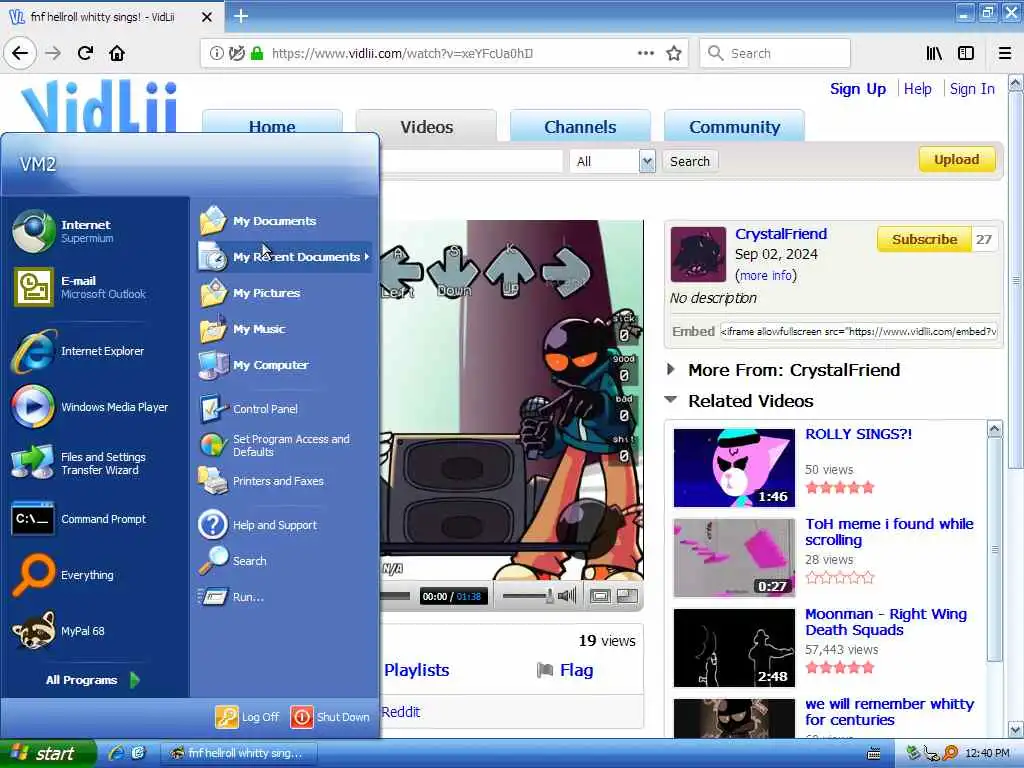Click Log Off button
1024x768 pixels.
[248, 717]
